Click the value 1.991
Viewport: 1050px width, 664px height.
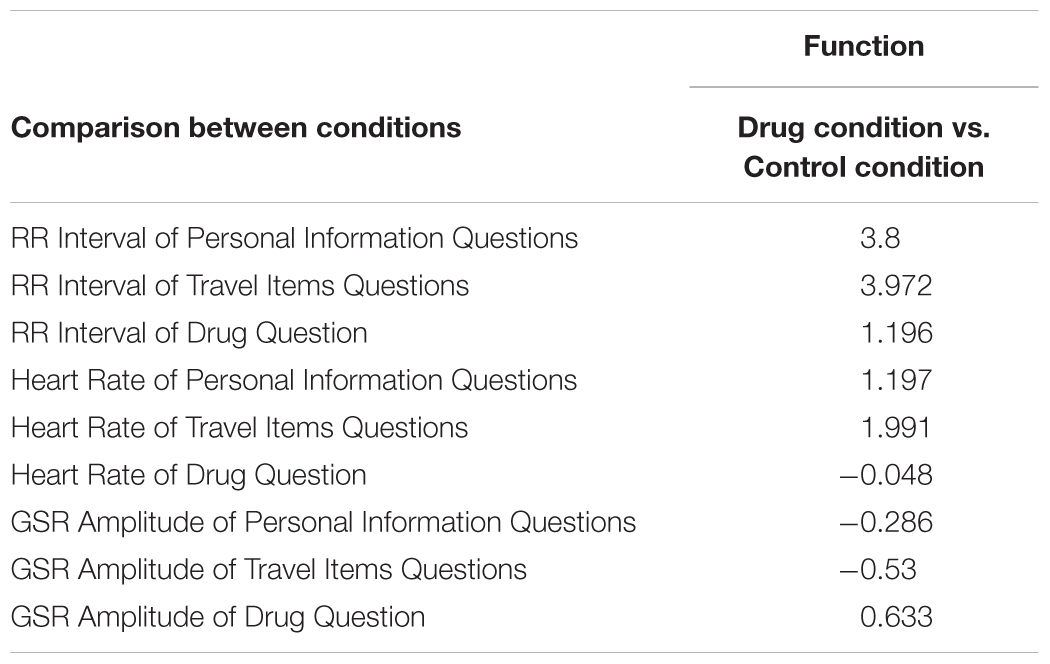(896, 428)
